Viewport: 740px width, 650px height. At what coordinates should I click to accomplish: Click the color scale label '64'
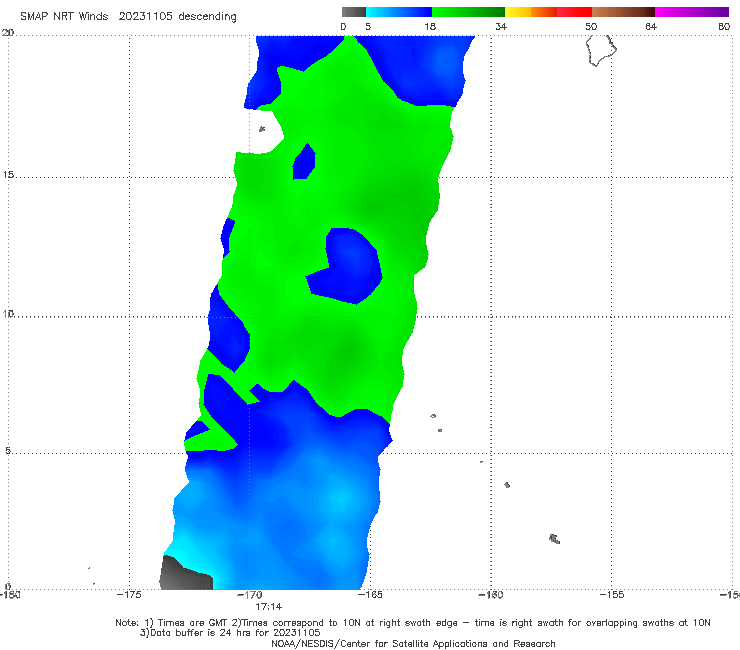tap(651, 26)
